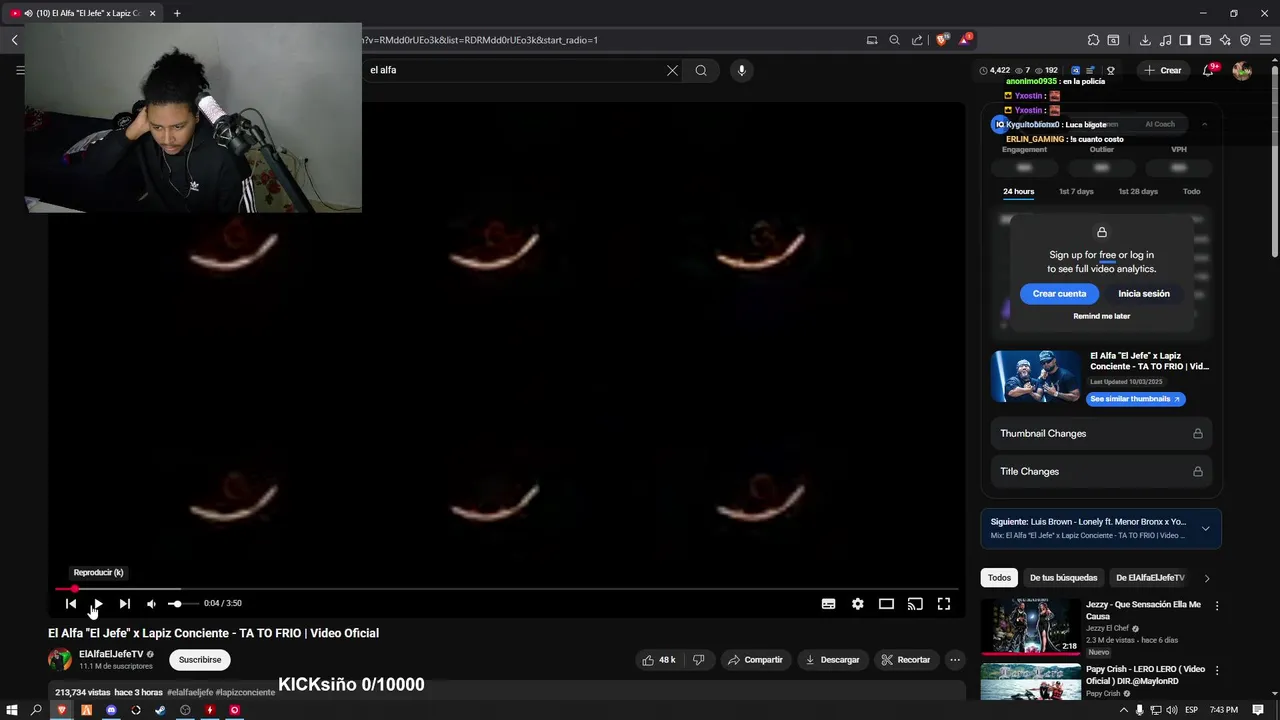Select the Todo analytics tab
The image size is (1280, 720).
pos(1191,191)
